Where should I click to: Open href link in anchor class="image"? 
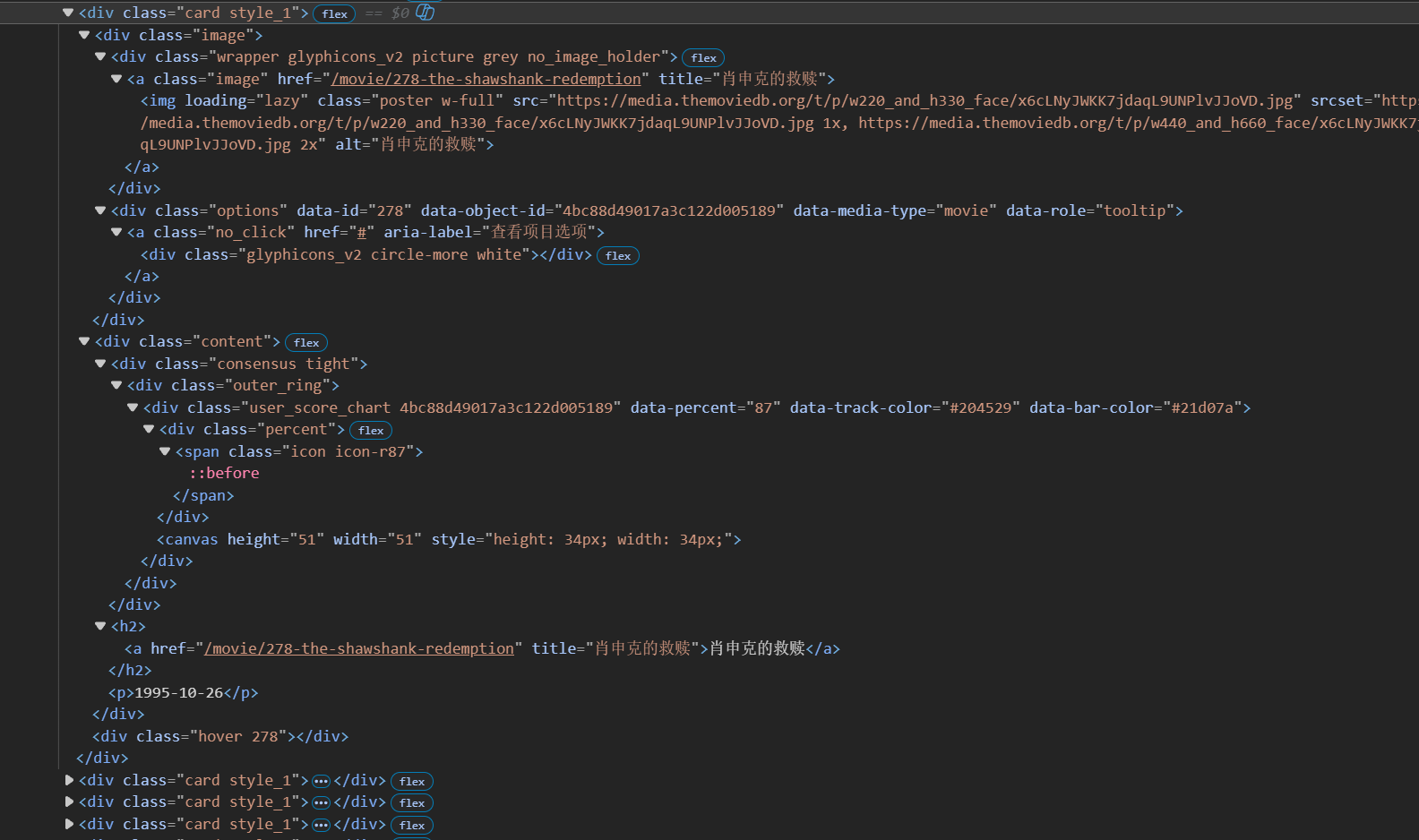click(x=486, y=79)
